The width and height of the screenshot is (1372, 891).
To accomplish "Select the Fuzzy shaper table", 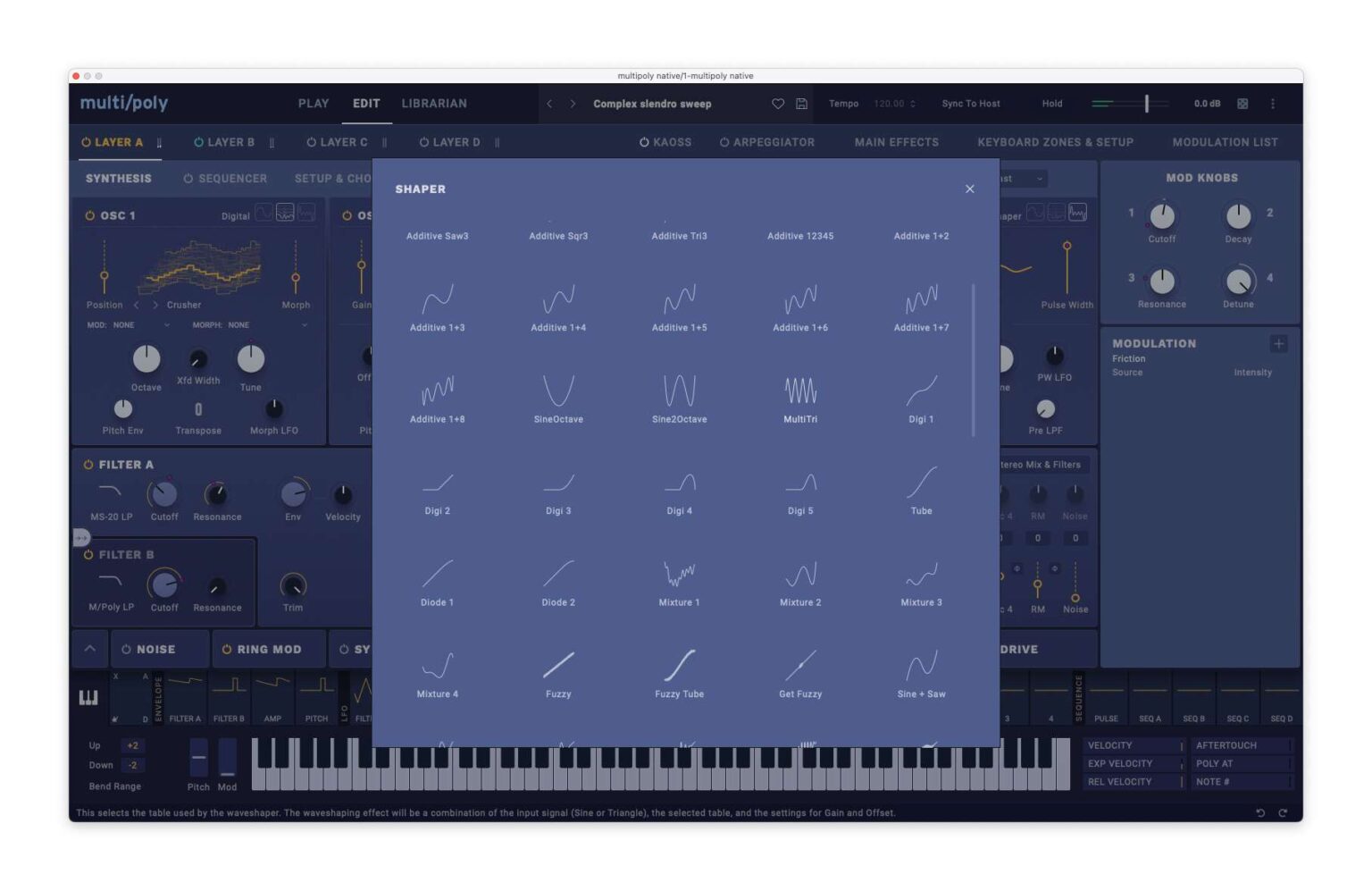I will 558,675.
